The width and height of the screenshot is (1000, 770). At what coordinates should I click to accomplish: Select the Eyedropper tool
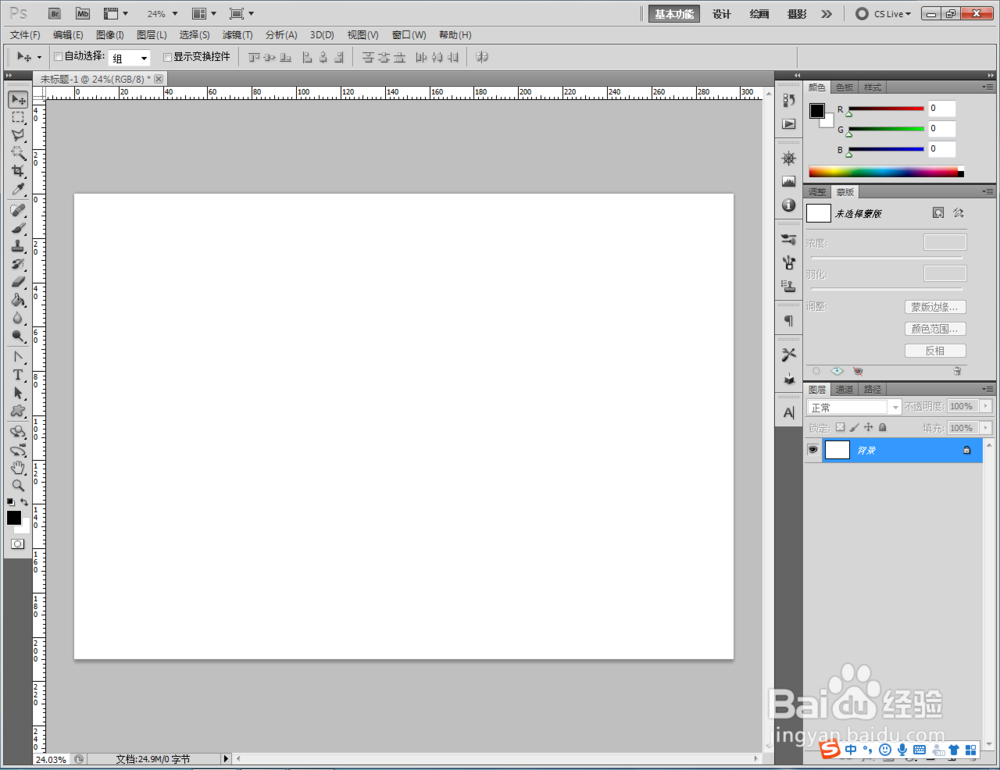click(18, 189)
